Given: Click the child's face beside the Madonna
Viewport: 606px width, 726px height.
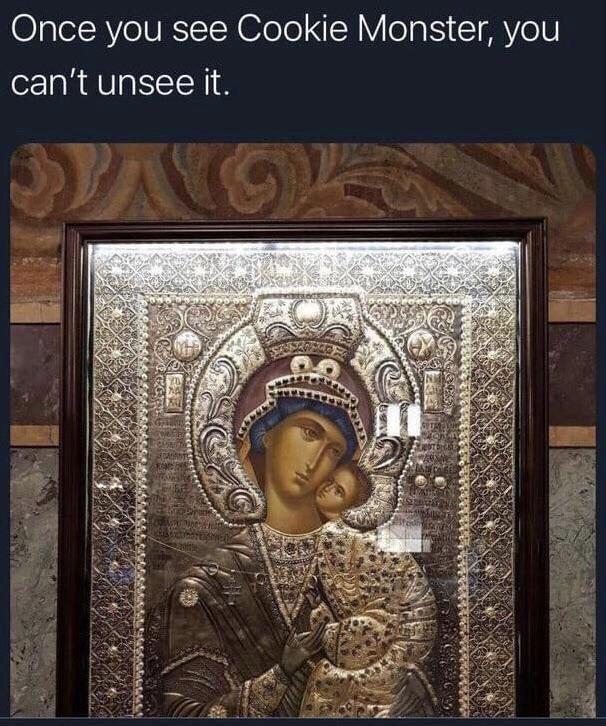Looking at the screenshot, I should click(x=339, y=493).
